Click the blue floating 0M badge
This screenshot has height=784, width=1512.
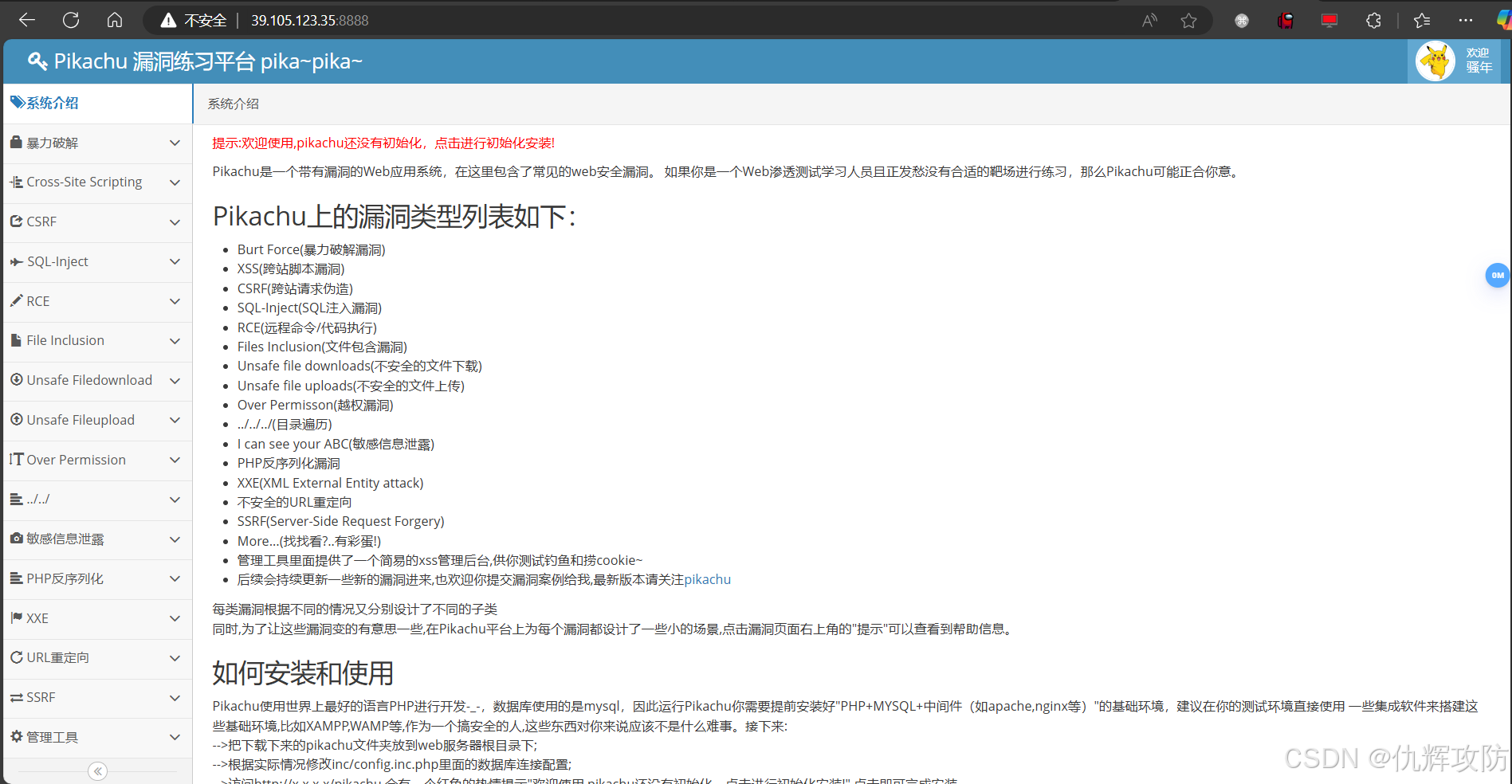click(x=1498, y=275)
